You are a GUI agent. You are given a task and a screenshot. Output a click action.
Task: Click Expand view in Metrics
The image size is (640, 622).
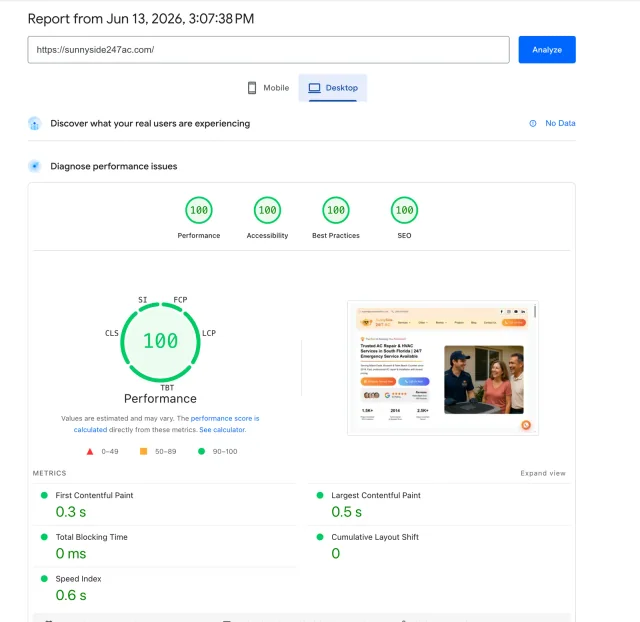click(x=543, y=473)
